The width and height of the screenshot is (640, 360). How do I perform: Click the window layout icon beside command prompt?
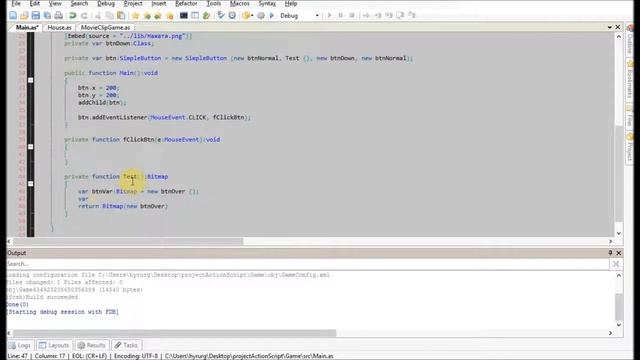[x=195, y=16]
